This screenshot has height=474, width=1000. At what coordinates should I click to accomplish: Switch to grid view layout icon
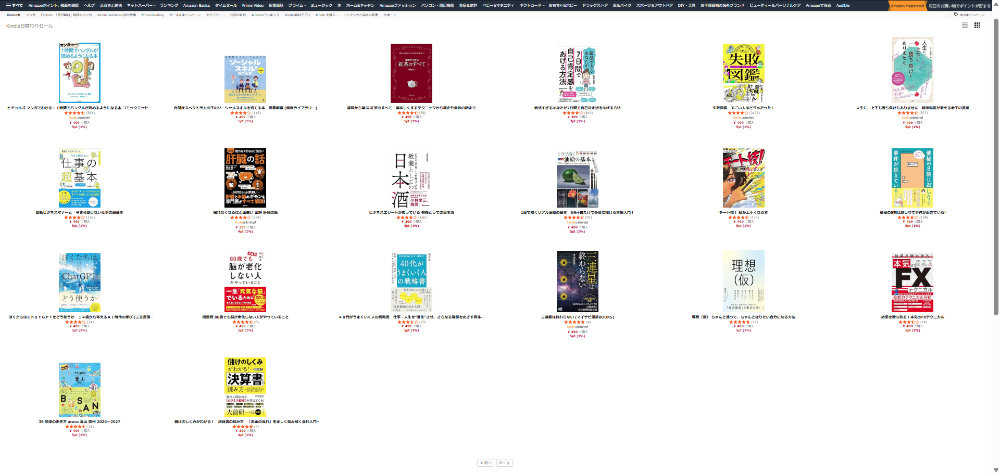pyautogui.click(x=975, y=25)
